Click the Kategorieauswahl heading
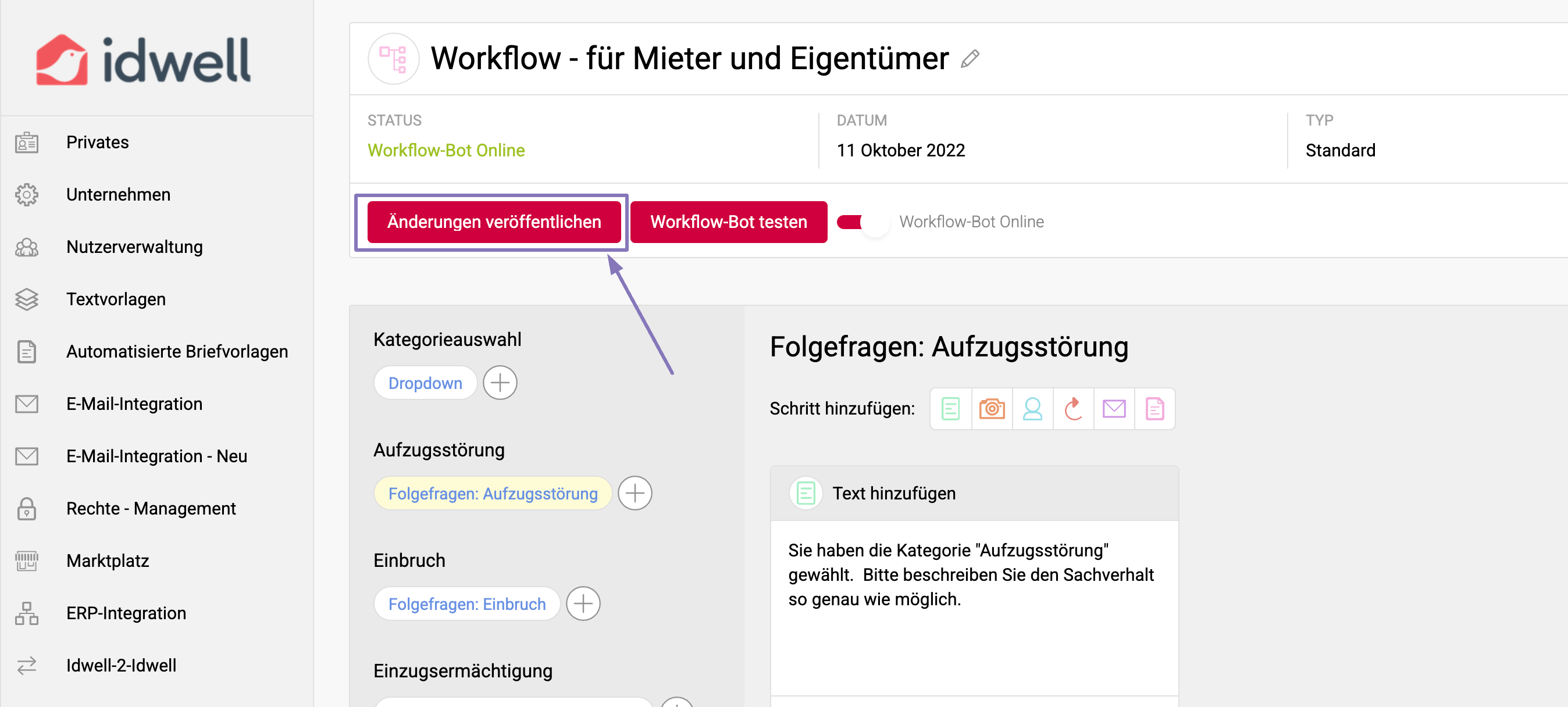 coord(447,340)
